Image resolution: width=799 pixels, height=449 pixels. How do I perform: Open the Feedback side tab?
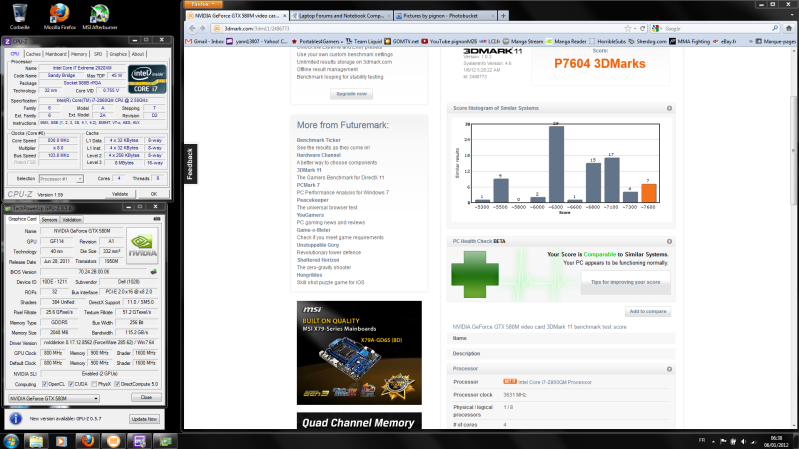click(190, 164)
